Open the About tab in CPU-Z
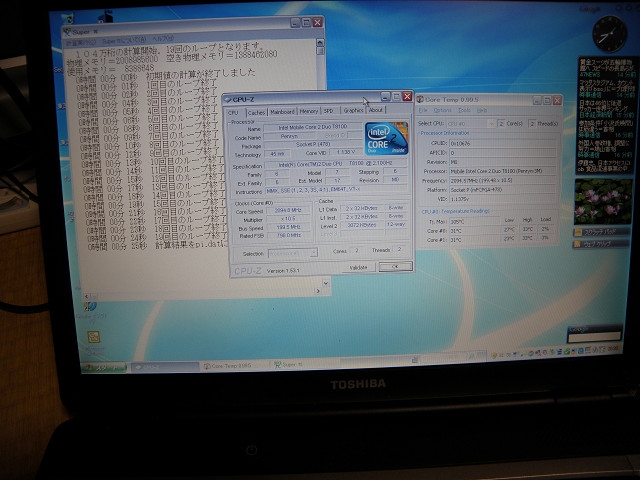The width and height of the screenshot is (640, 480). pos(375,111)
